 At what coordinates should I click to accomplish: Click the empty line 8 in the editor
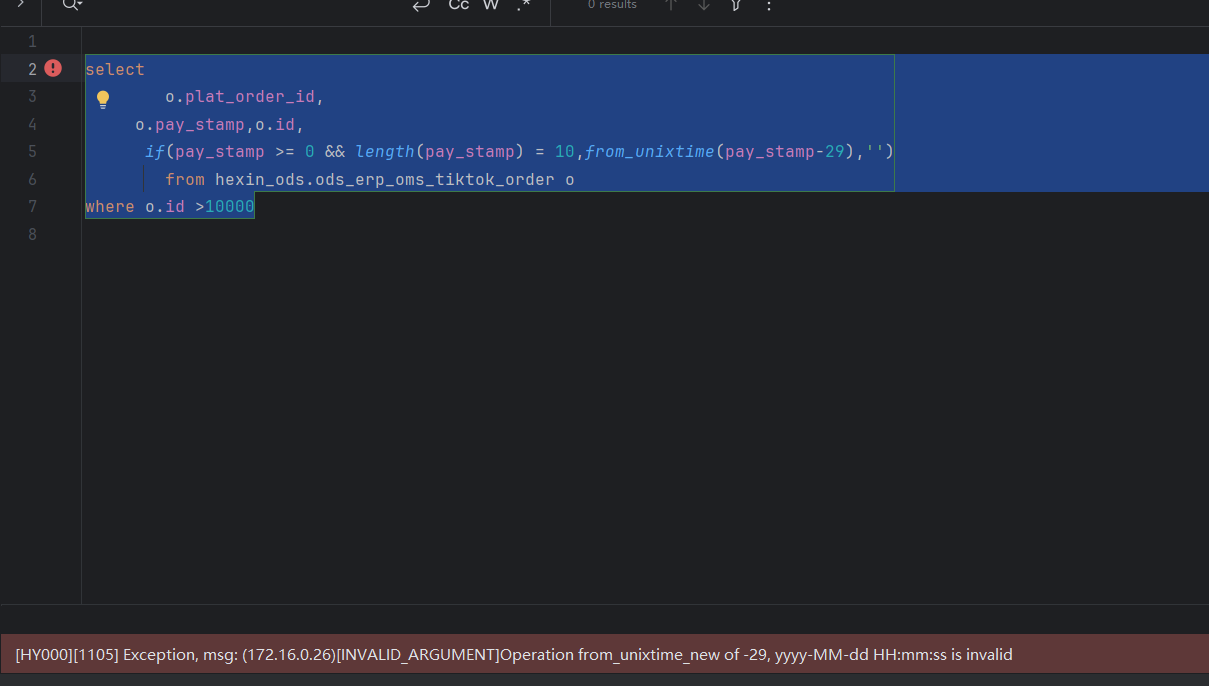[400, 235]
